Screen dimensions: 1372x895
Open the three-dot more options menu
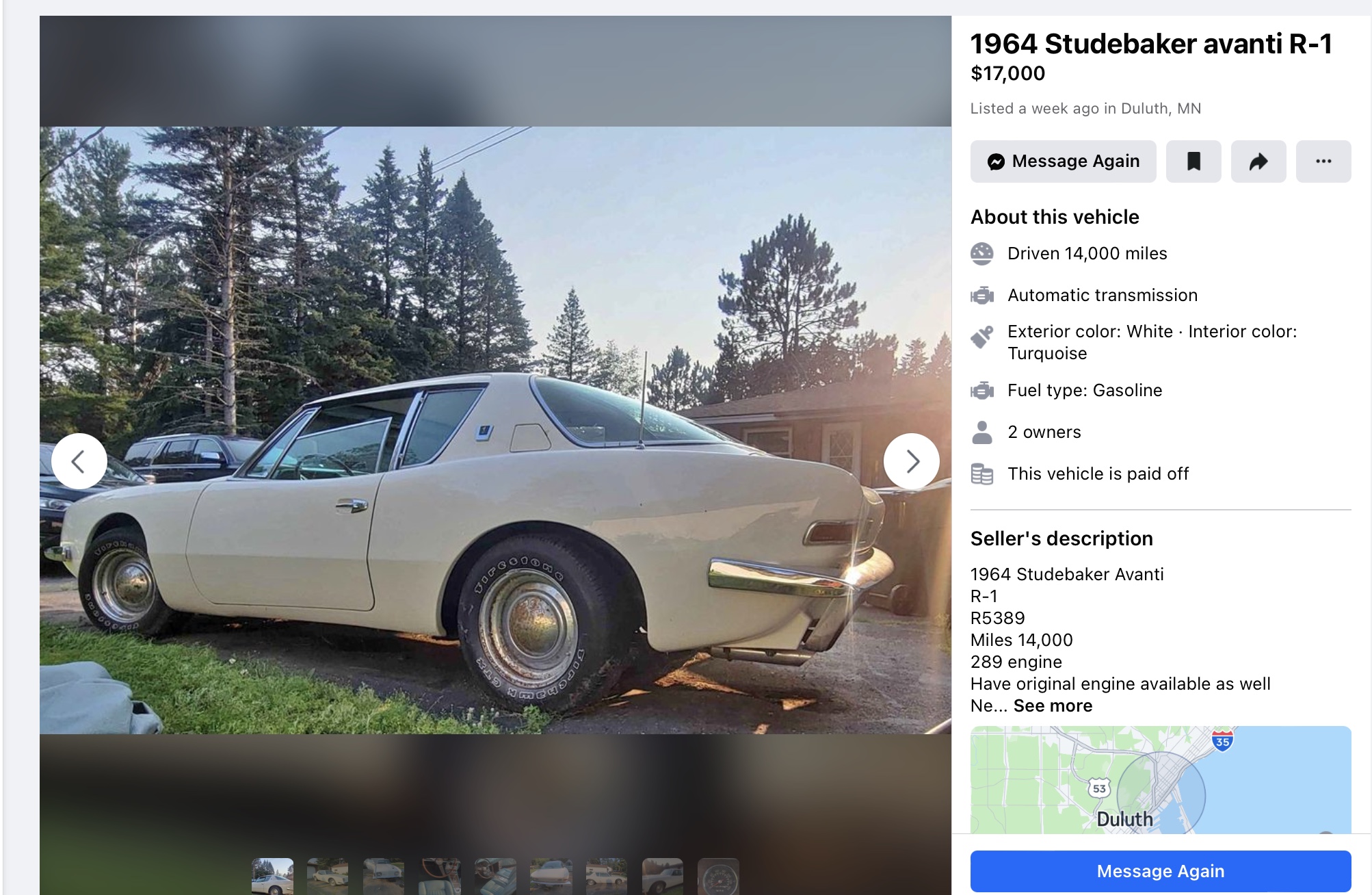[1323, 161]
